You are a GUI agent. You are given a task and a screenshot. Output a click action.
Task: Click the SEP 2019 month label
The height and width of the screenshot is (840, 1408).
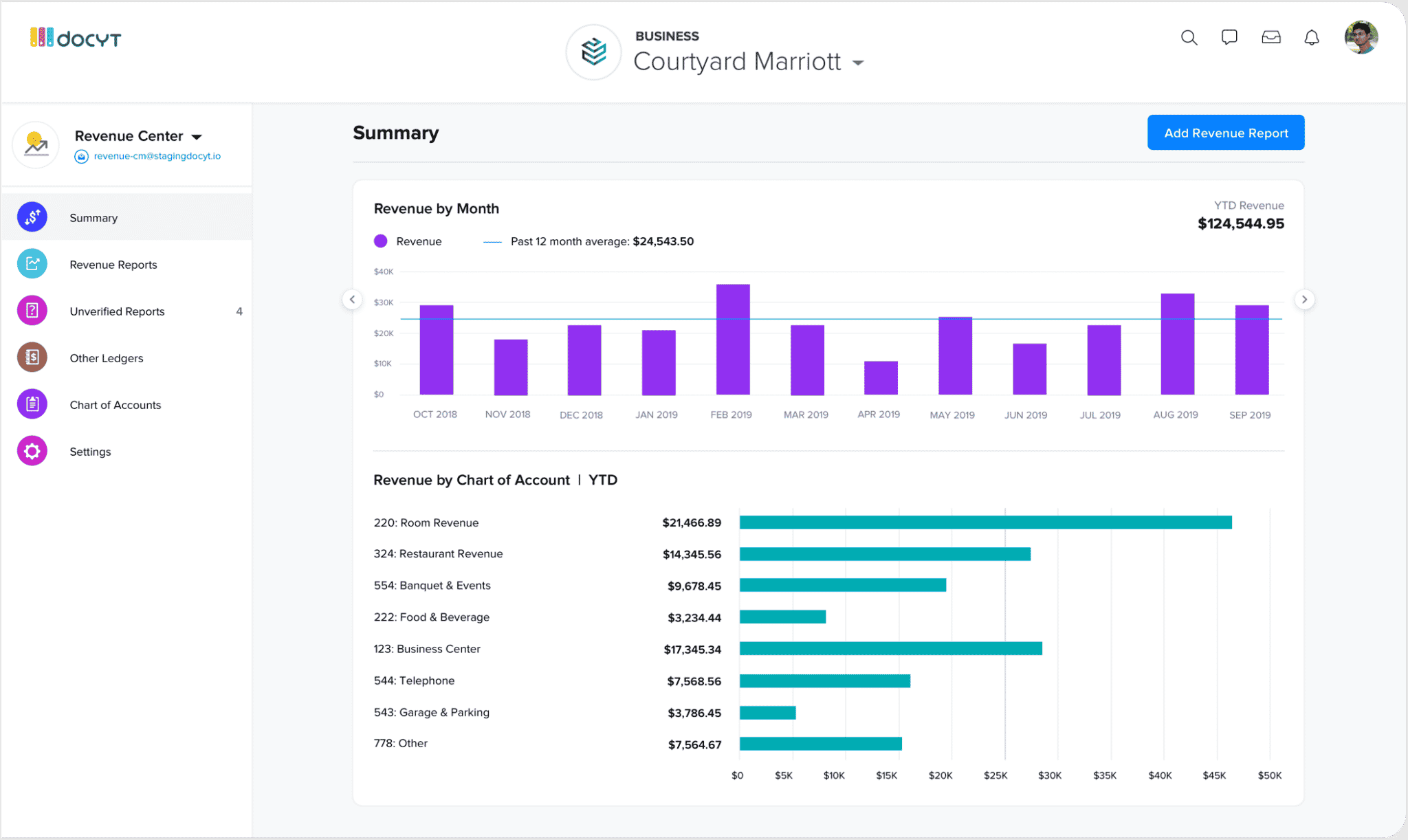pos(1250,415)
